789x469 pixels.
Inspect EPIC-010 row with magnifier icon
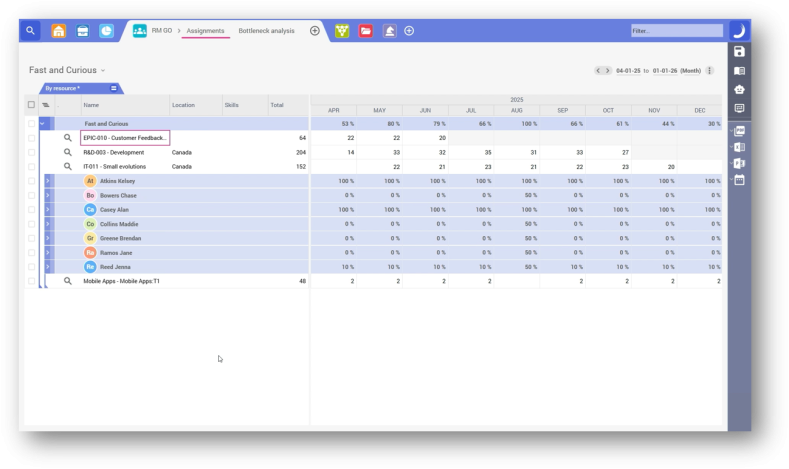[67, 138]
